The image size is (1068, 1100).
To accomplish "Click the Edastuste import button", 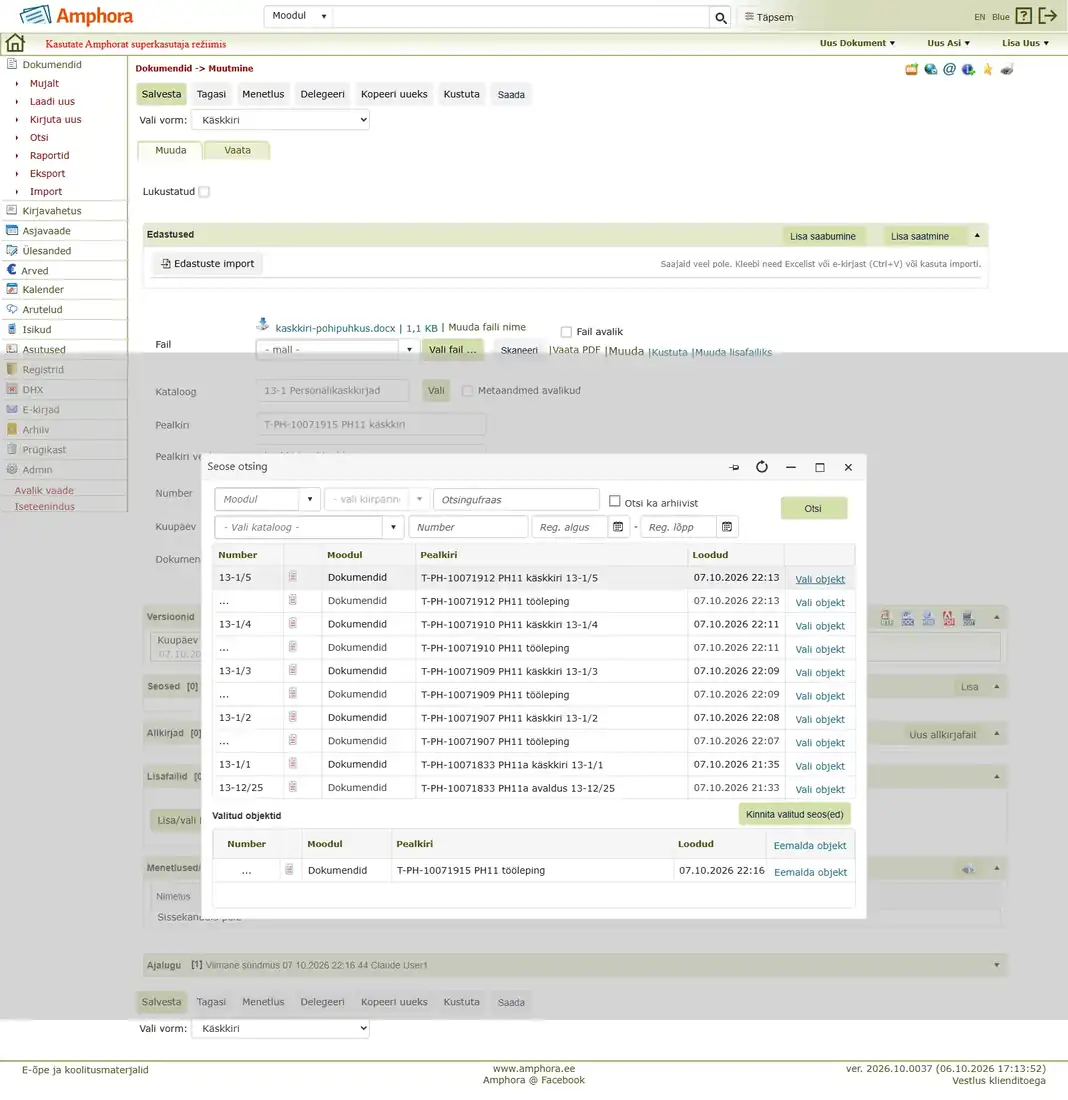I will [x=208, y=264].
